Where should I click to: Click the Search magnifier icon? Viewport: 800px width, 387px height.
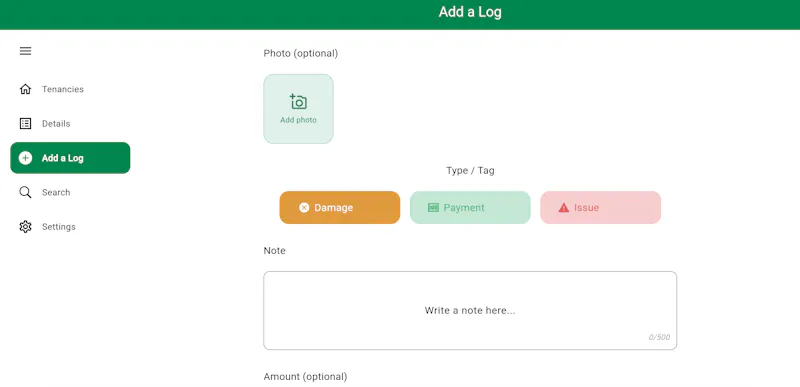pos(25,192)
